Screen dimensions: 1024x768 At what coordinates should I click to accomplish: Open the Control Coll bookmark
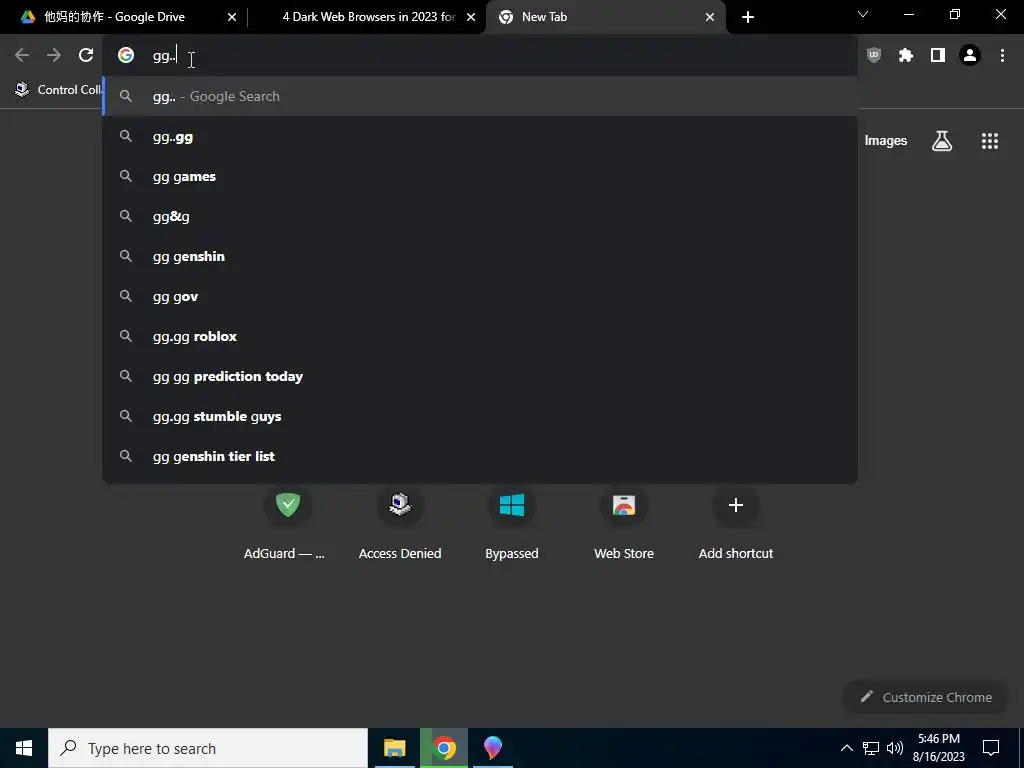point(57,89)
